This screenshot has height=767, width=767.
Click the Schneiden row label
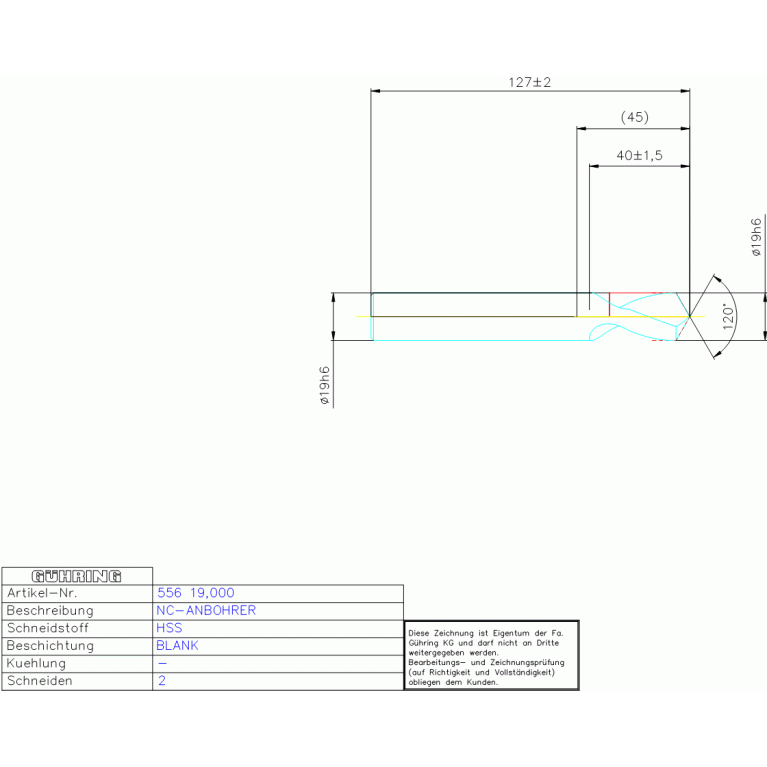(x=40, y=681)
